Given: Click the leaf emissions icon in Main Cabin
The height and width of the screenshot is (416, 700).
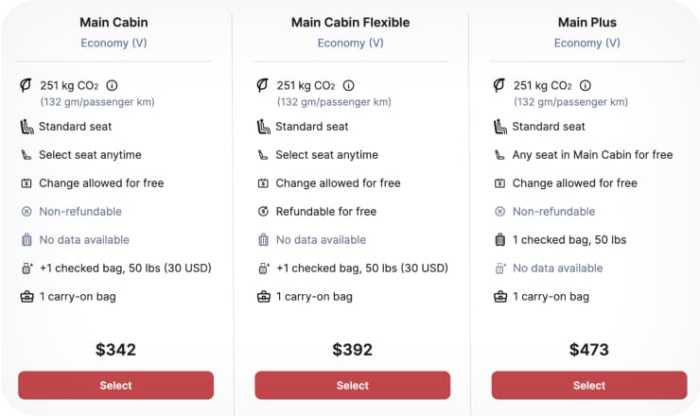Looking at the screenshot, I should click(25, 86).
